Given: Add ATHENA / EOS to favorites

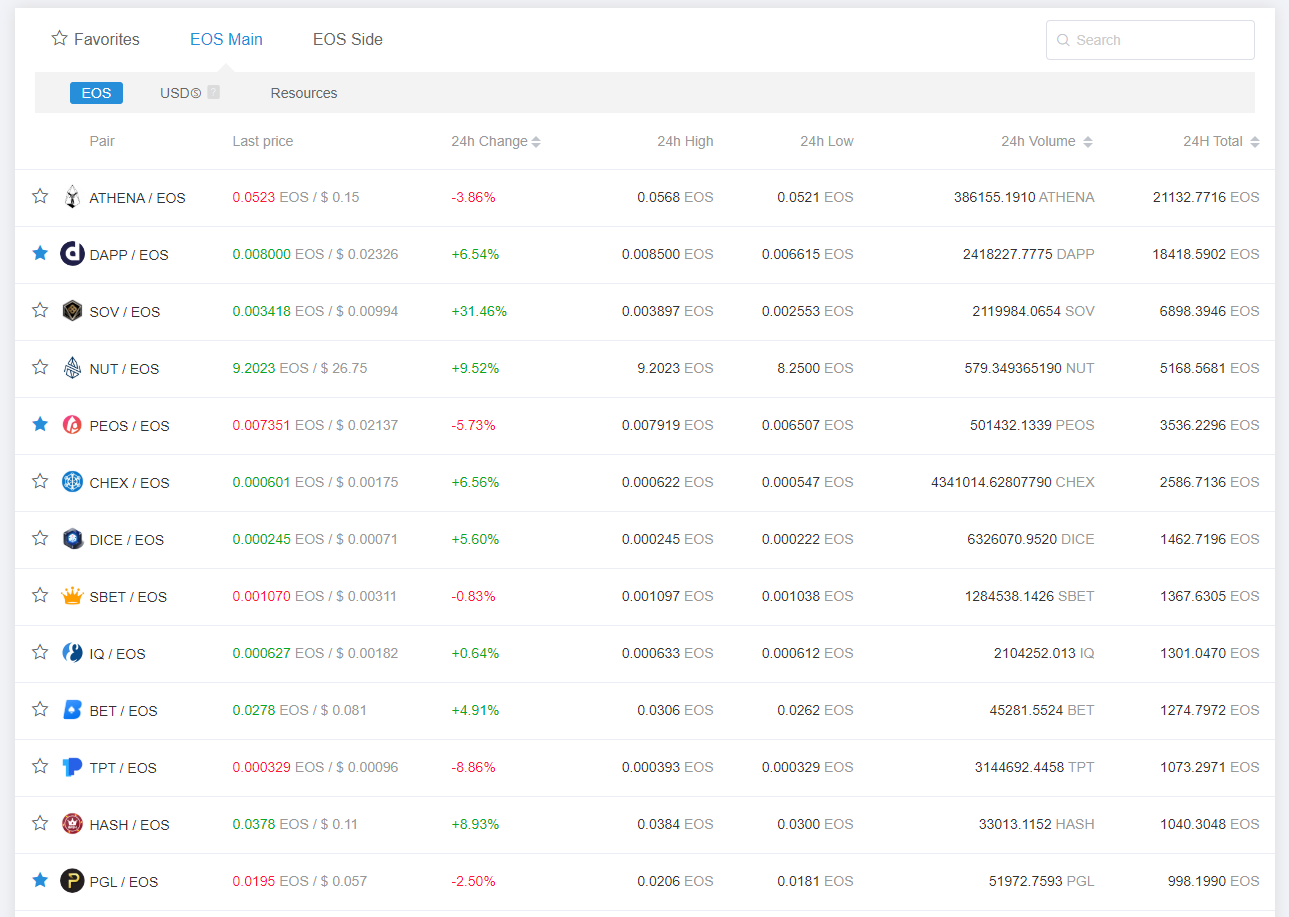Looking at the screenshot, I should click(x=40, y=196).
